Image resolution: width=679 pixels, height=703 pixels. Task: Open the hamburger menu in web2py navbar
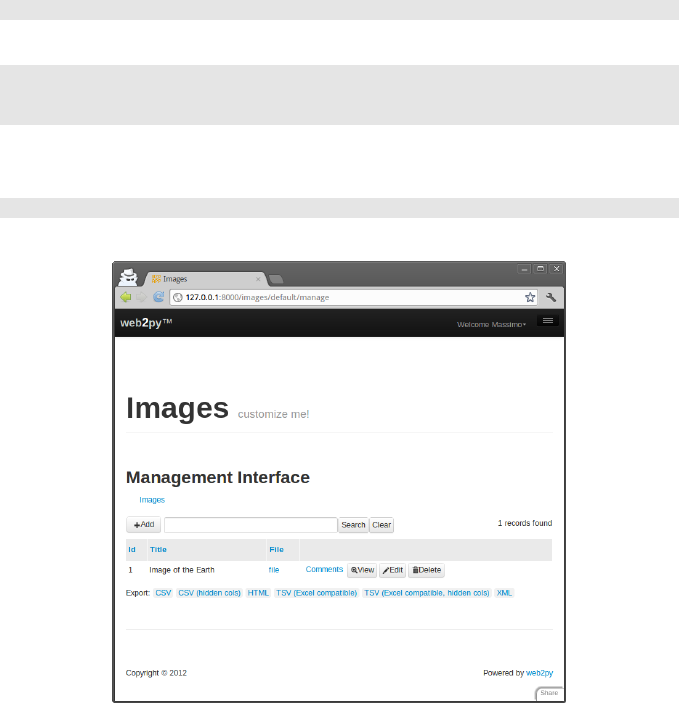pos(548,321)
